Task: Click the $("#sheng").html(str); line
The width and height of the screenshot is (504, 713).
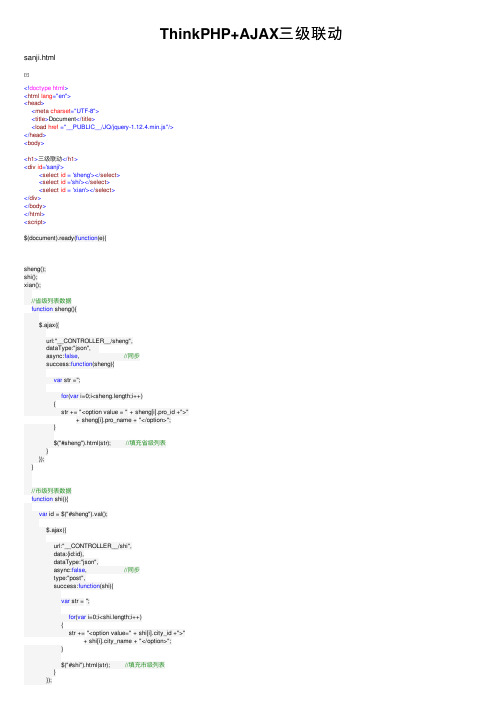Action: pyautogui.click(x=82, y=443)
